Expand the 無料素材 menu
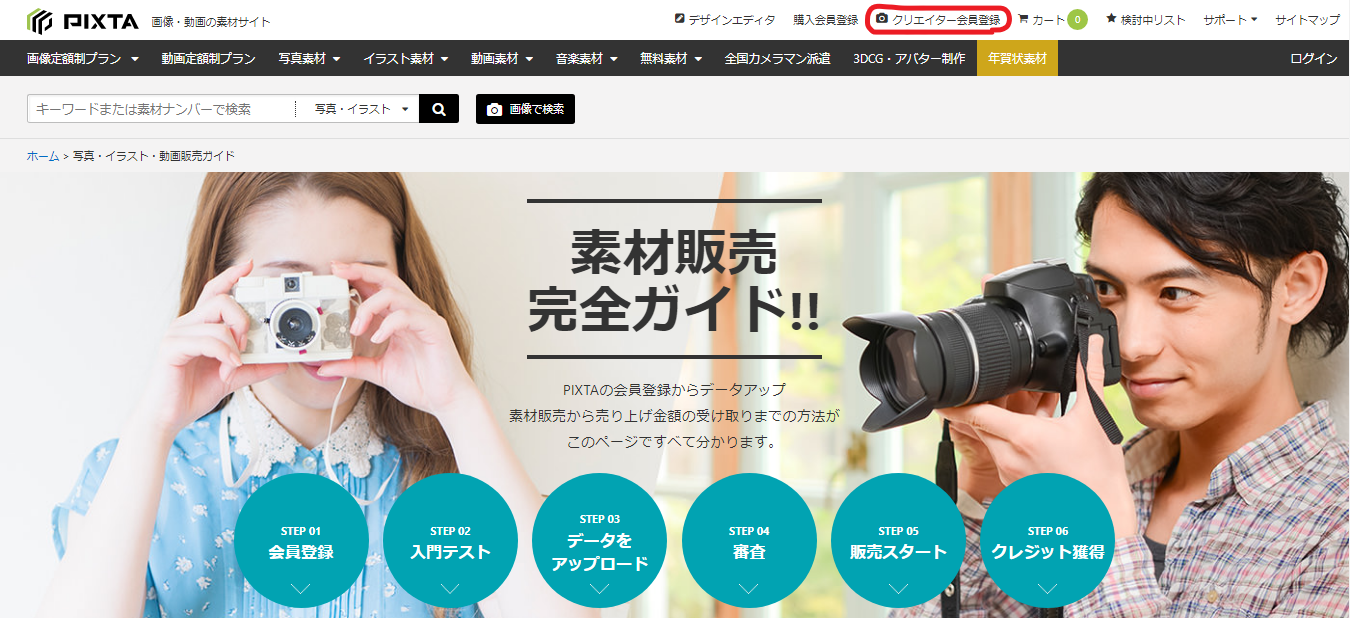 [671, 58]
